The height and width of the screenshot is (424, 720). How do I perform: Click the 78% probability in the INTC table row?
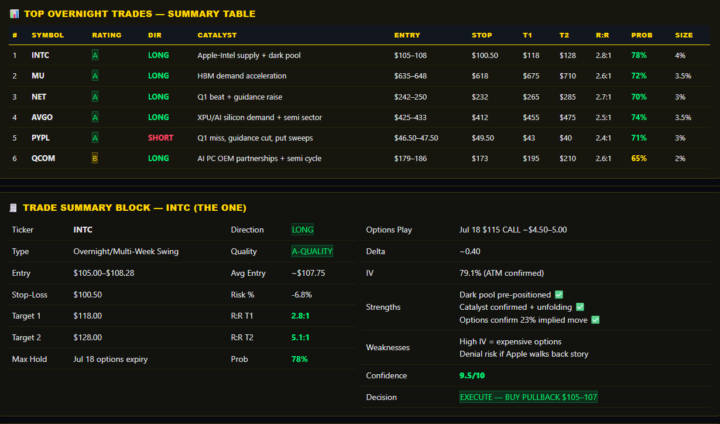(x=639, y=56)
